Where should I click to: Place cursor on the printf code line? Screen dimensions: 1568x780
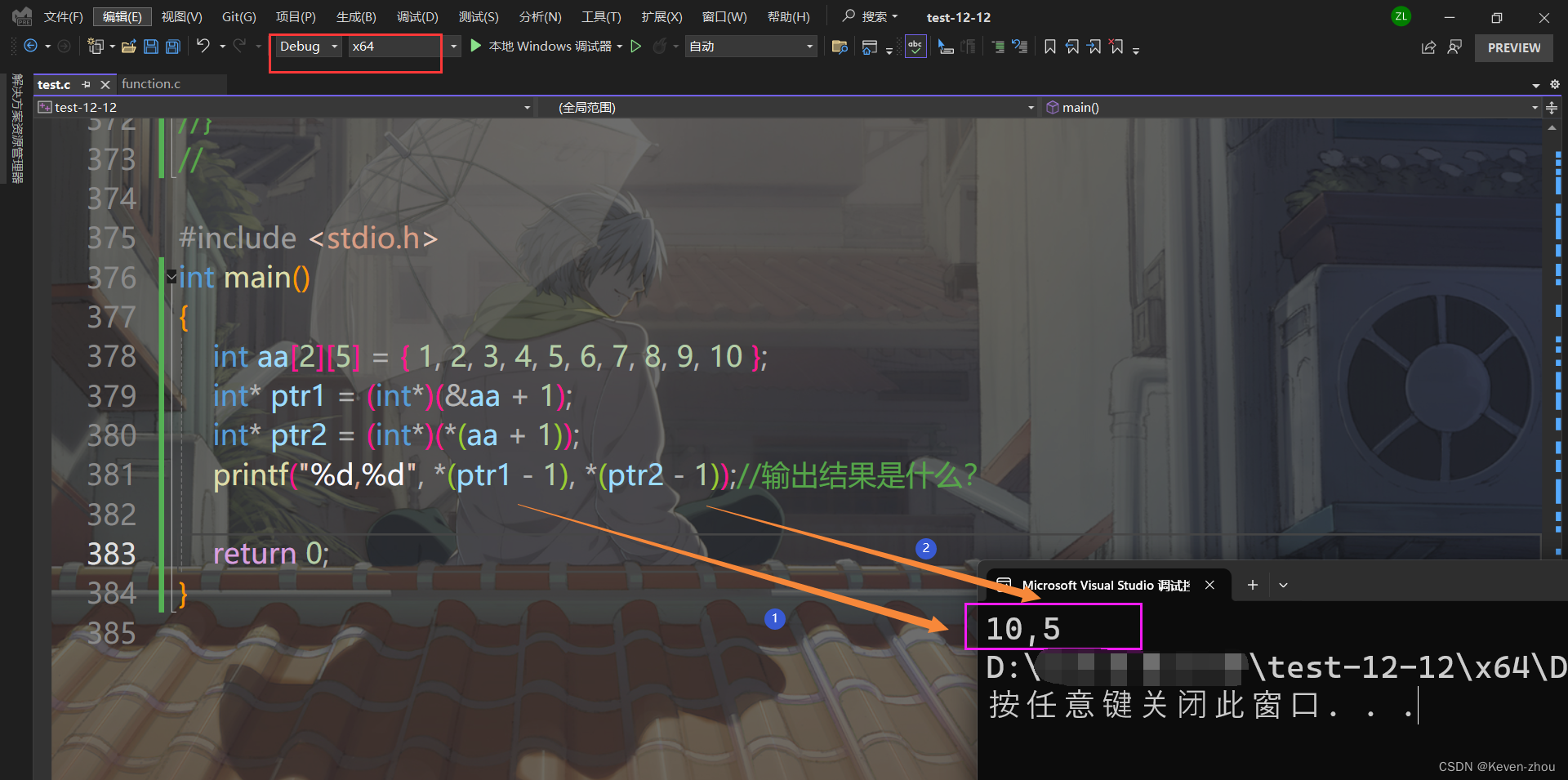(x=595, y=475)
